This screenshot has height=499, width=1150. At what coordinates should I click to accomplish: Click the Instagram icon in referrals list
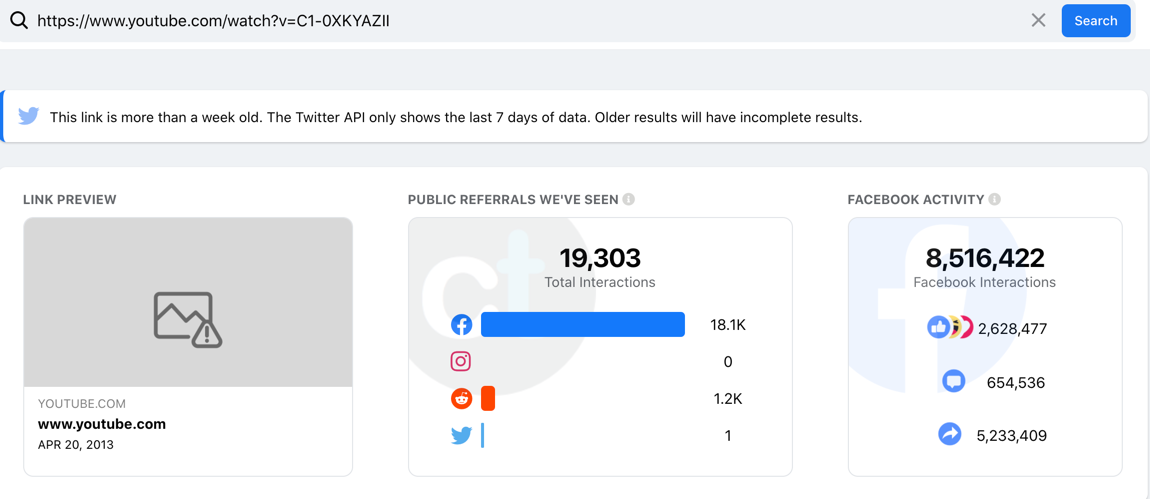(x=461, y=362)
